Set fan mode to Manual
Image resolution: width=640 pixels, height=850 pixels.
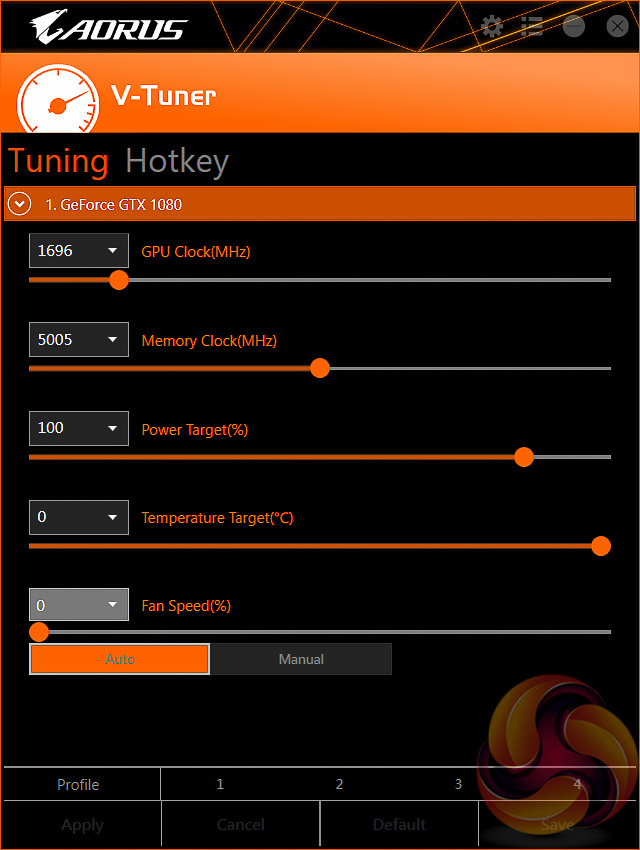[301, 659]
